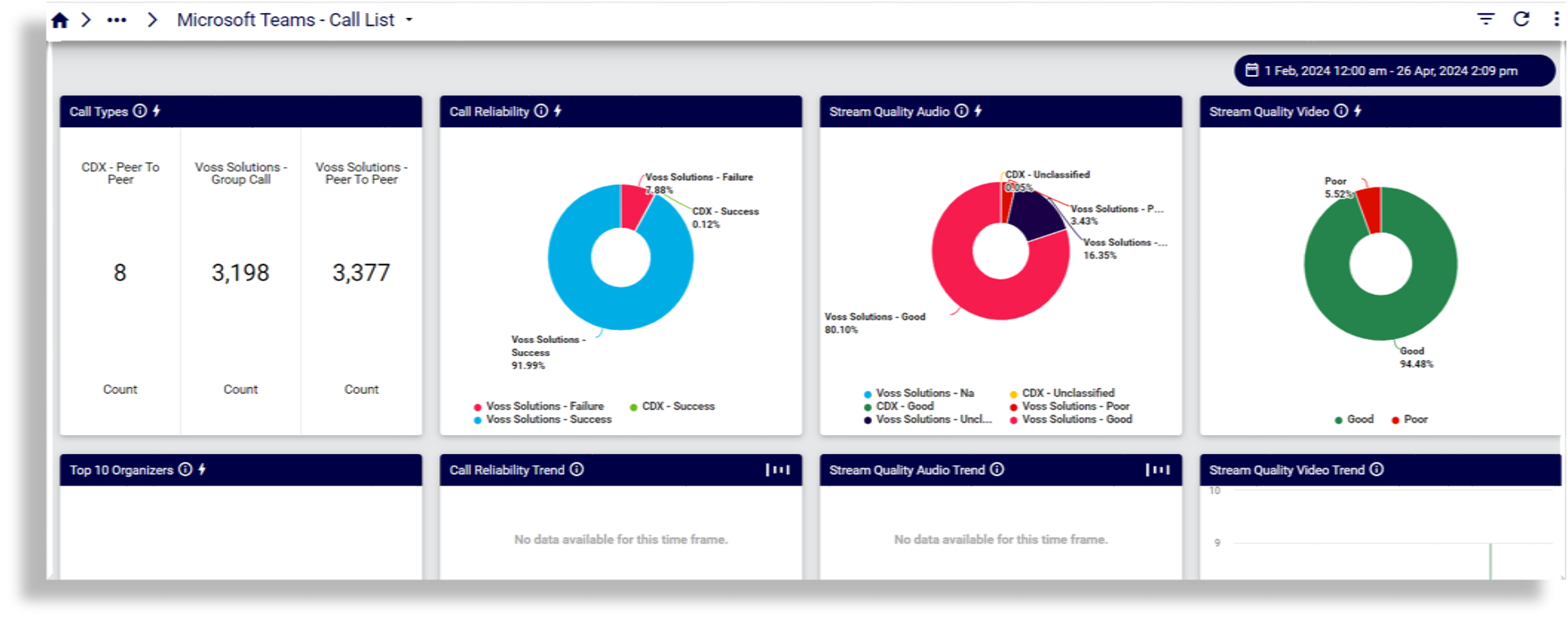Open the breadcrumb ellipsis menu

pos(117,20)
